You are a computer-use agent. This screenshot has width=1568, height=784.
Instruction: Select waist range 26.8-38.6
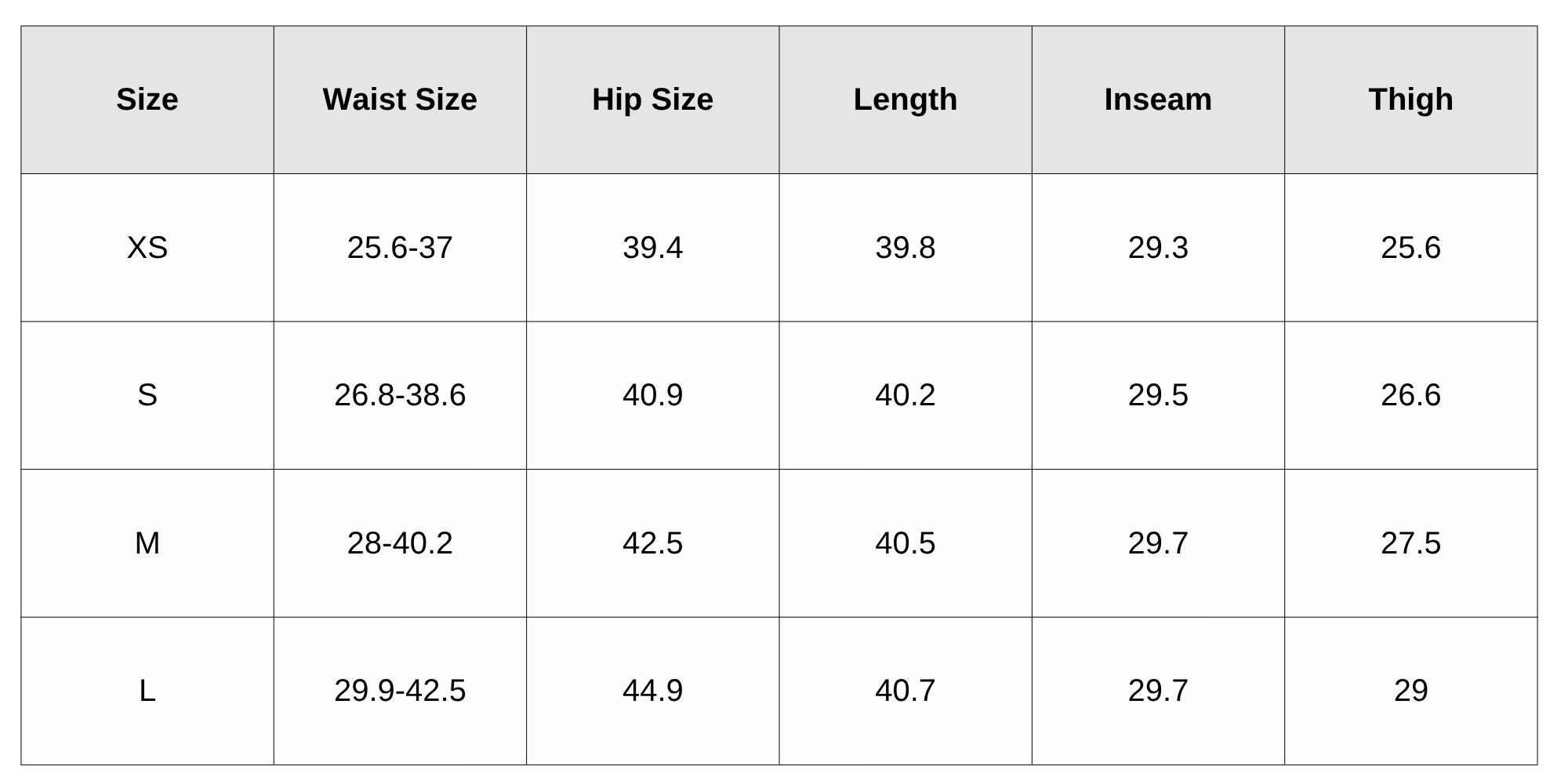[x=400, y=395]
